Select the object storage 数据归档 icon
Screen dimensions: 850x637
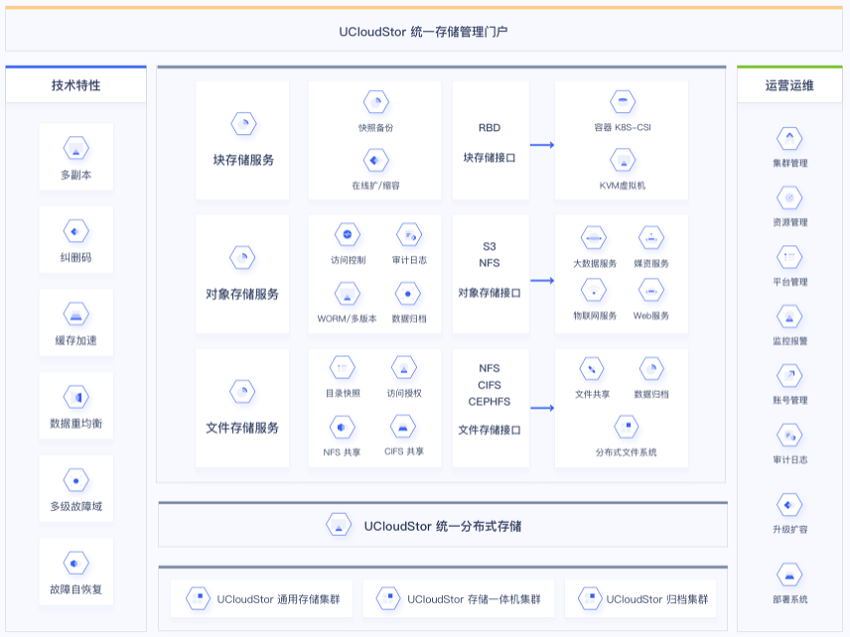point(408,294)
